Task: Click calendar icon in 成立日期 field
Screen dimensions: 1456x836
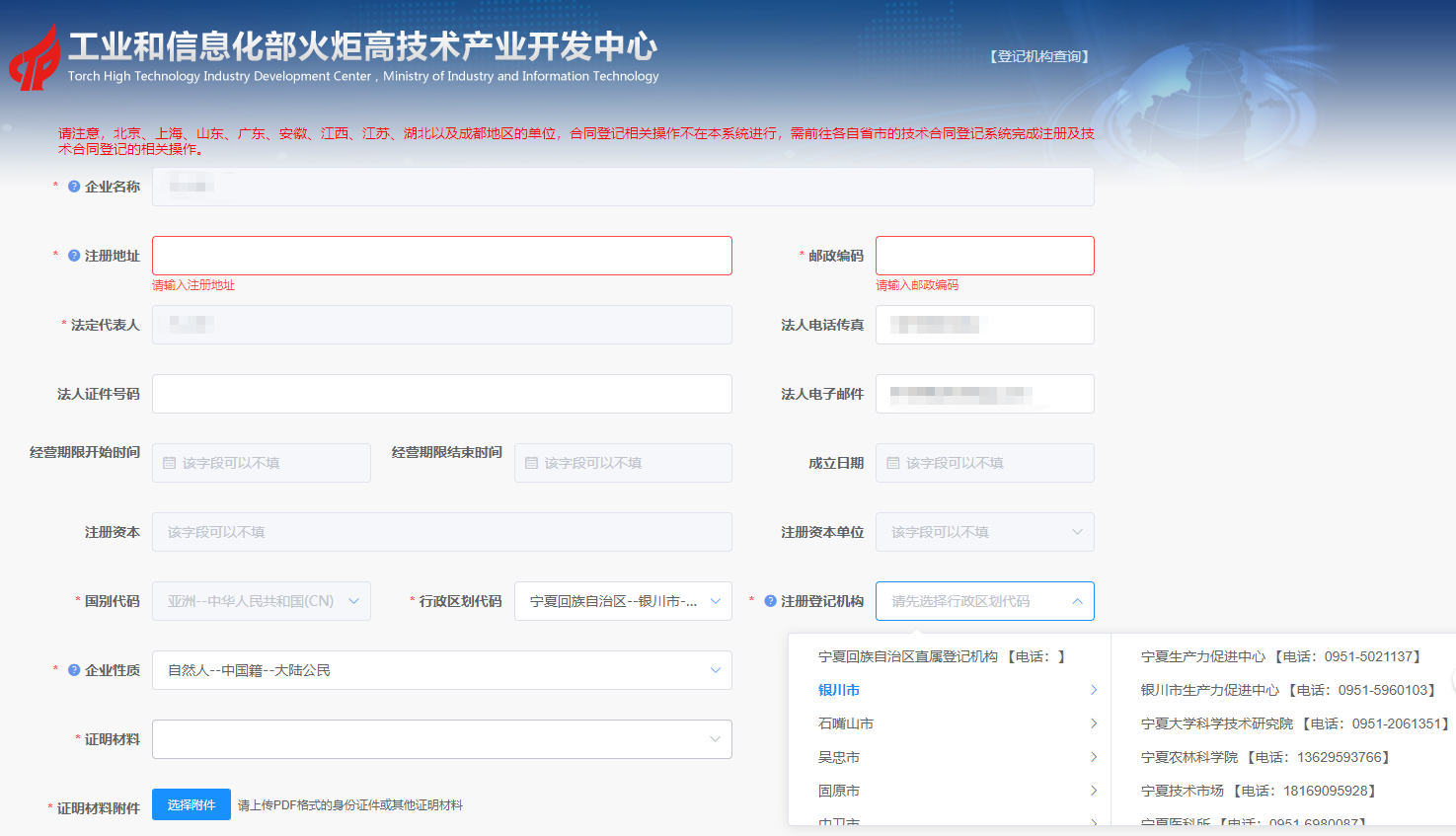Action: coord(893,463)
